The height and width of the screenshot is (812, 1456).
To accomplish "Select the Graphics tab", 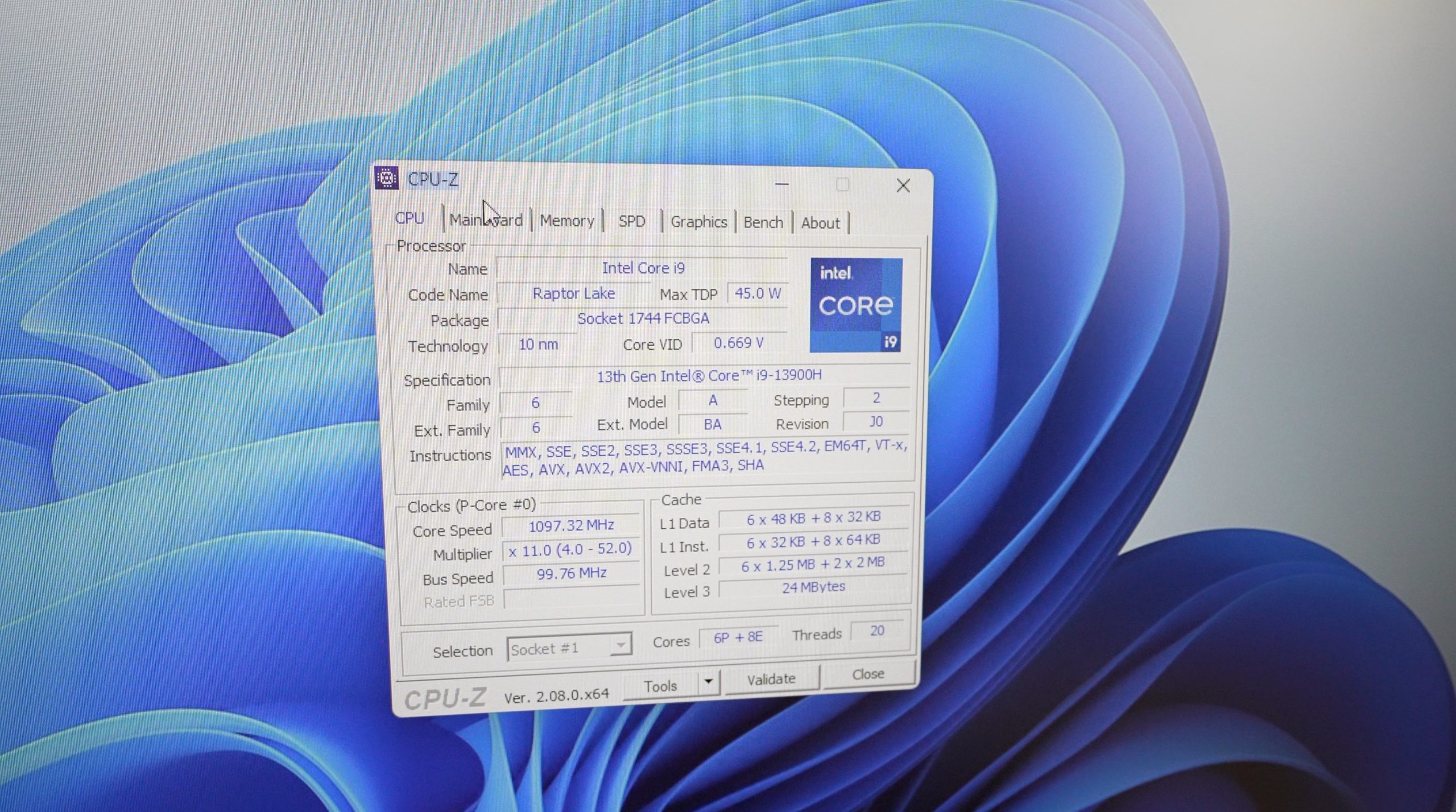I will click(698, 222).
